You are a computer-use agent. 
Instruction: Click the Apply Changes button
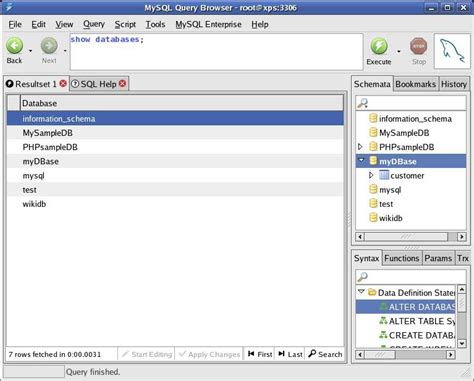pyautogui.click(x=210, y=354)
